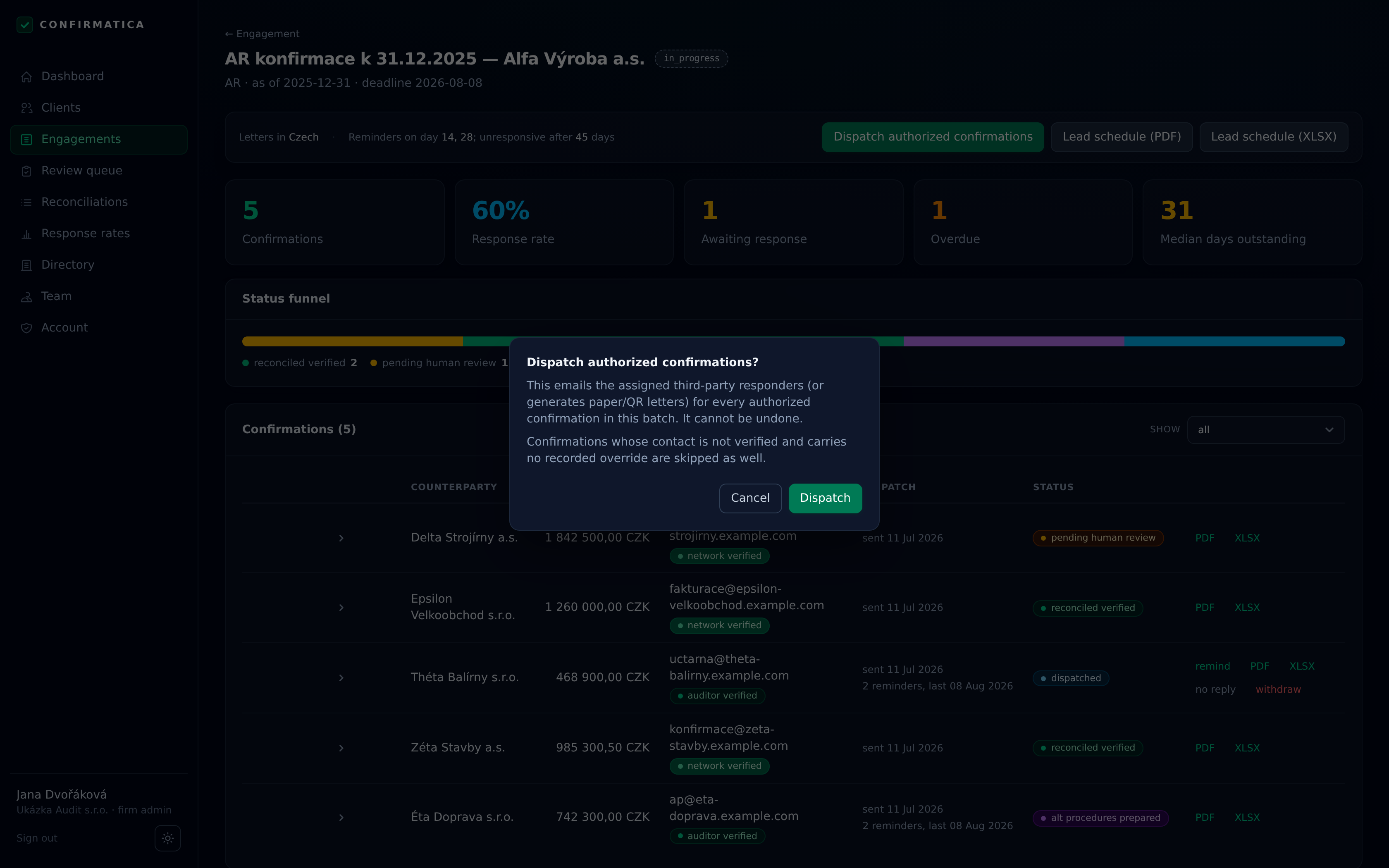Expand the Epsilon Velkoobchod s.r.o. row

click(341, 607)
